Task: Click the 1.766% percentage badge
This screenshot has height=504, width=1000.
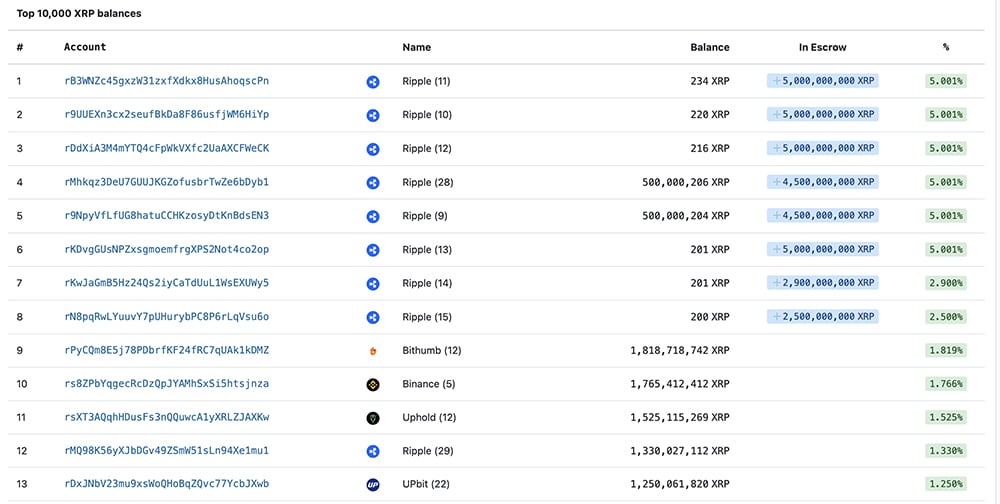Action: coord(946,384)
